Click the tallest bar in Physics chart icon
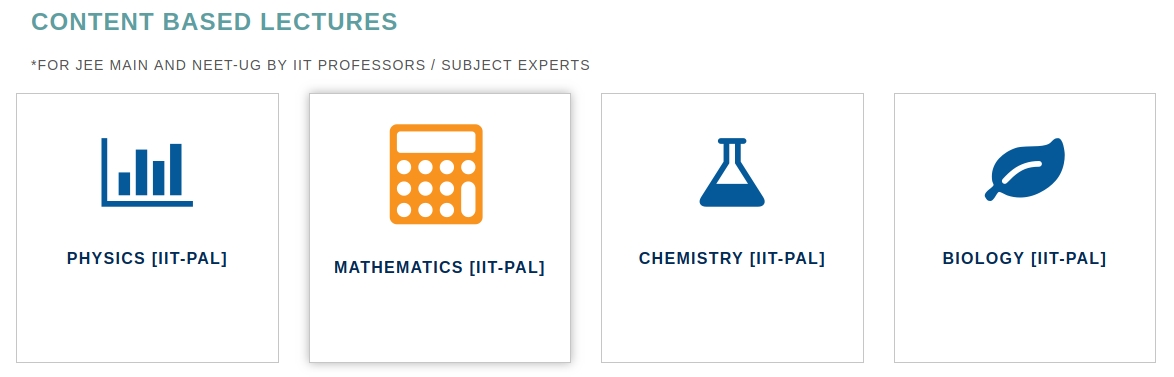The width and height of the screenshot is (1174, 377). click(x=176, y=169)
